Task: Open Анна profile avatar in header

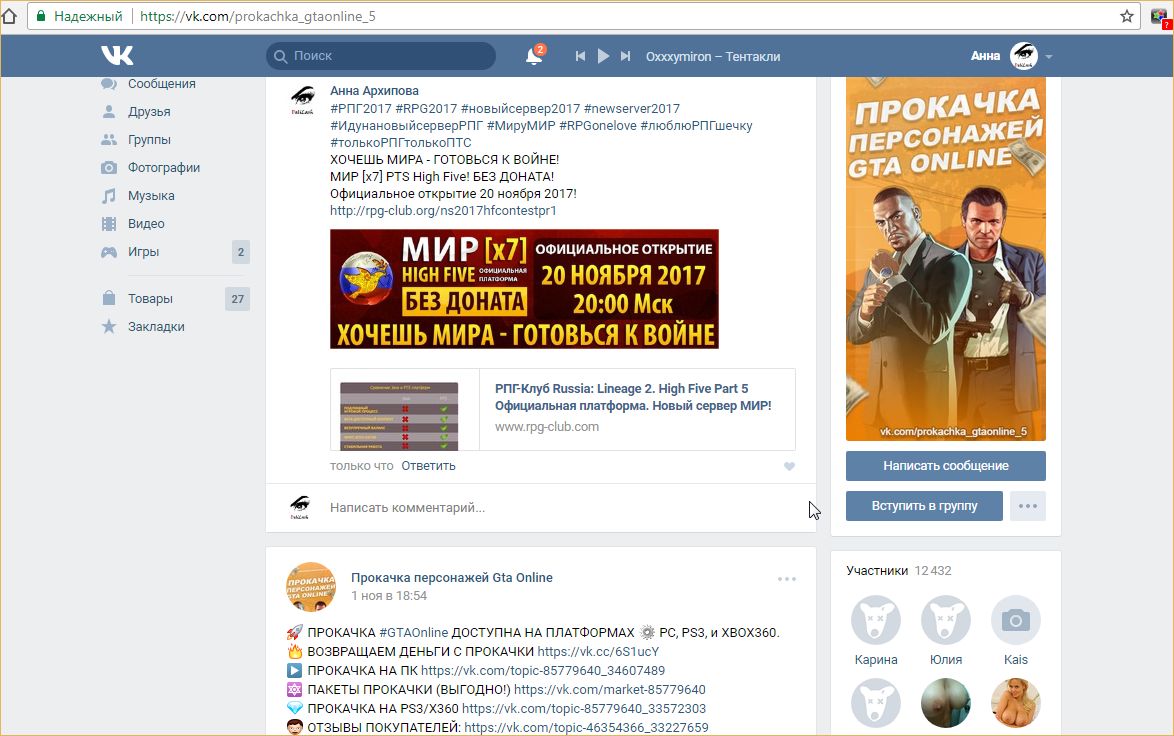Action: [1024, 55]
